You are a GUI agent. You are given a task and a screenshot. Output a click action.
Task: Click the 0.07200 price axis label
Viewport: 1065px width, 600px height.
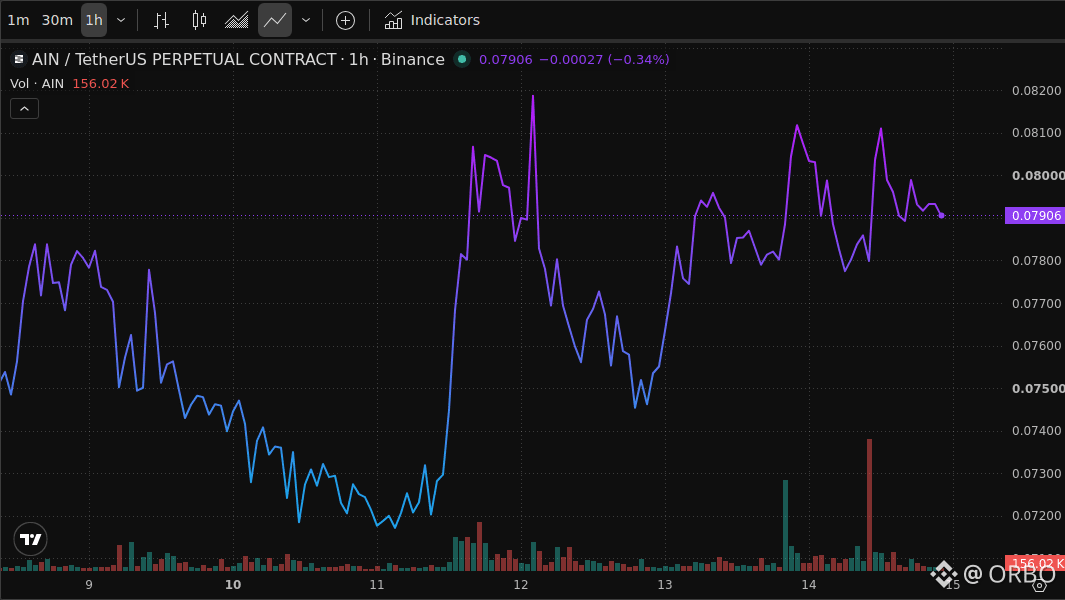(x=1036, y=515)
